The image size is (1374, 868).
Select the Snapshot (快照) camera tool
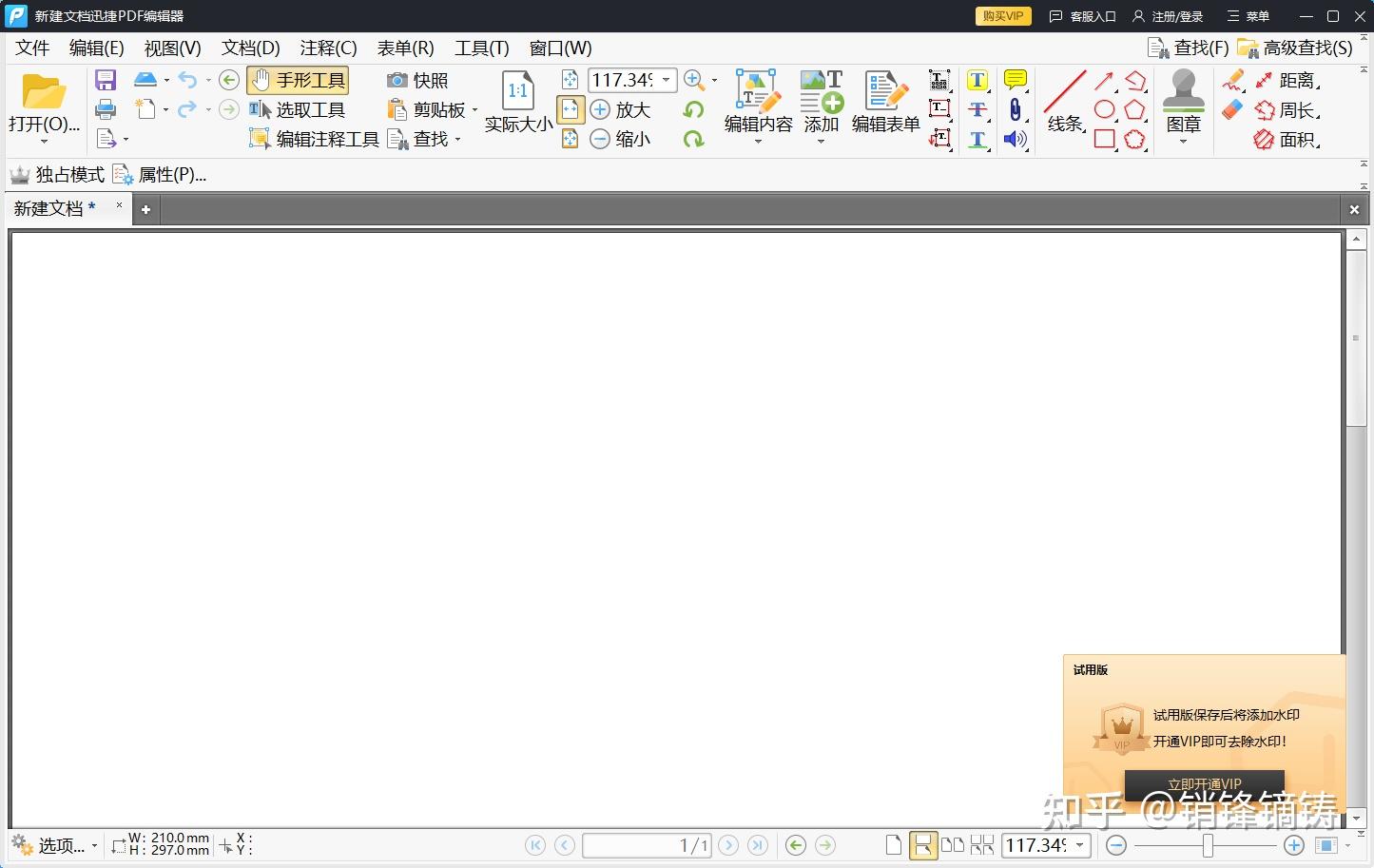click(417, 81)
